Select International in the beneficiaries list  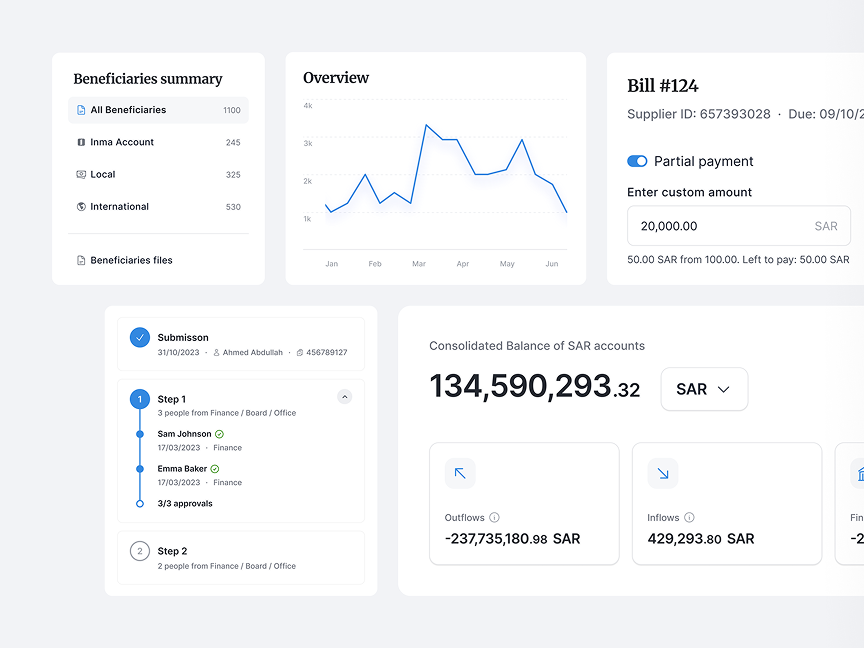pos(158,207)
